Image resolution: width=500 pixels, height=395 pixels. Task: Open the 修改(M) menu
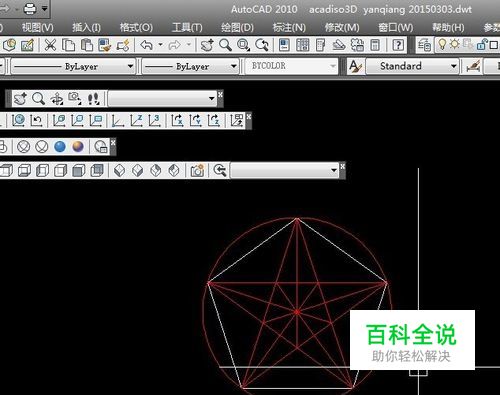[x=342, y=27]
